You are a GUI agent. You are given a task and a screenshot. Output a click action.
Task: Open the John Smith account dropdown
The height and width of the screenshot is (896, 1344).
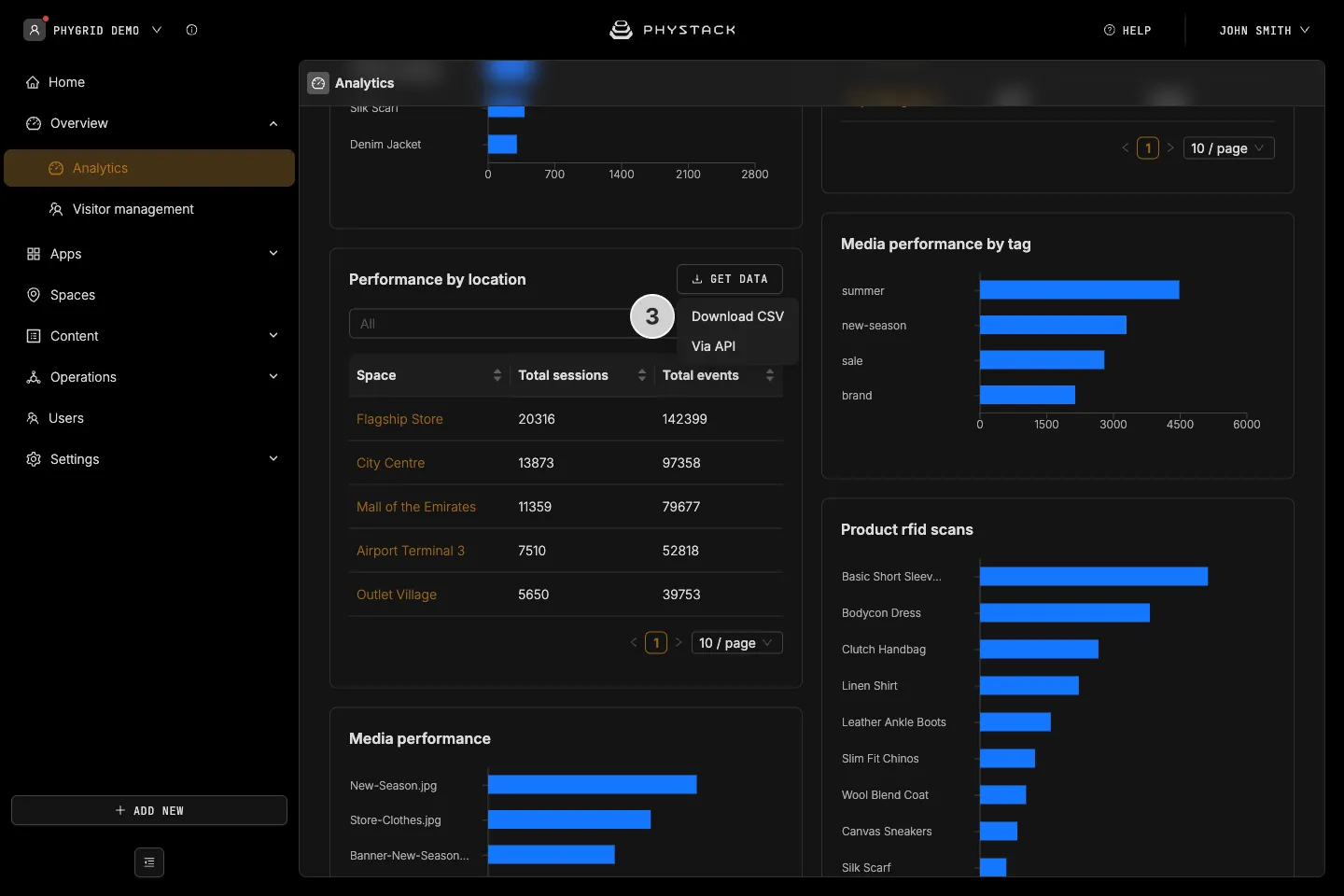[1265, 30]
